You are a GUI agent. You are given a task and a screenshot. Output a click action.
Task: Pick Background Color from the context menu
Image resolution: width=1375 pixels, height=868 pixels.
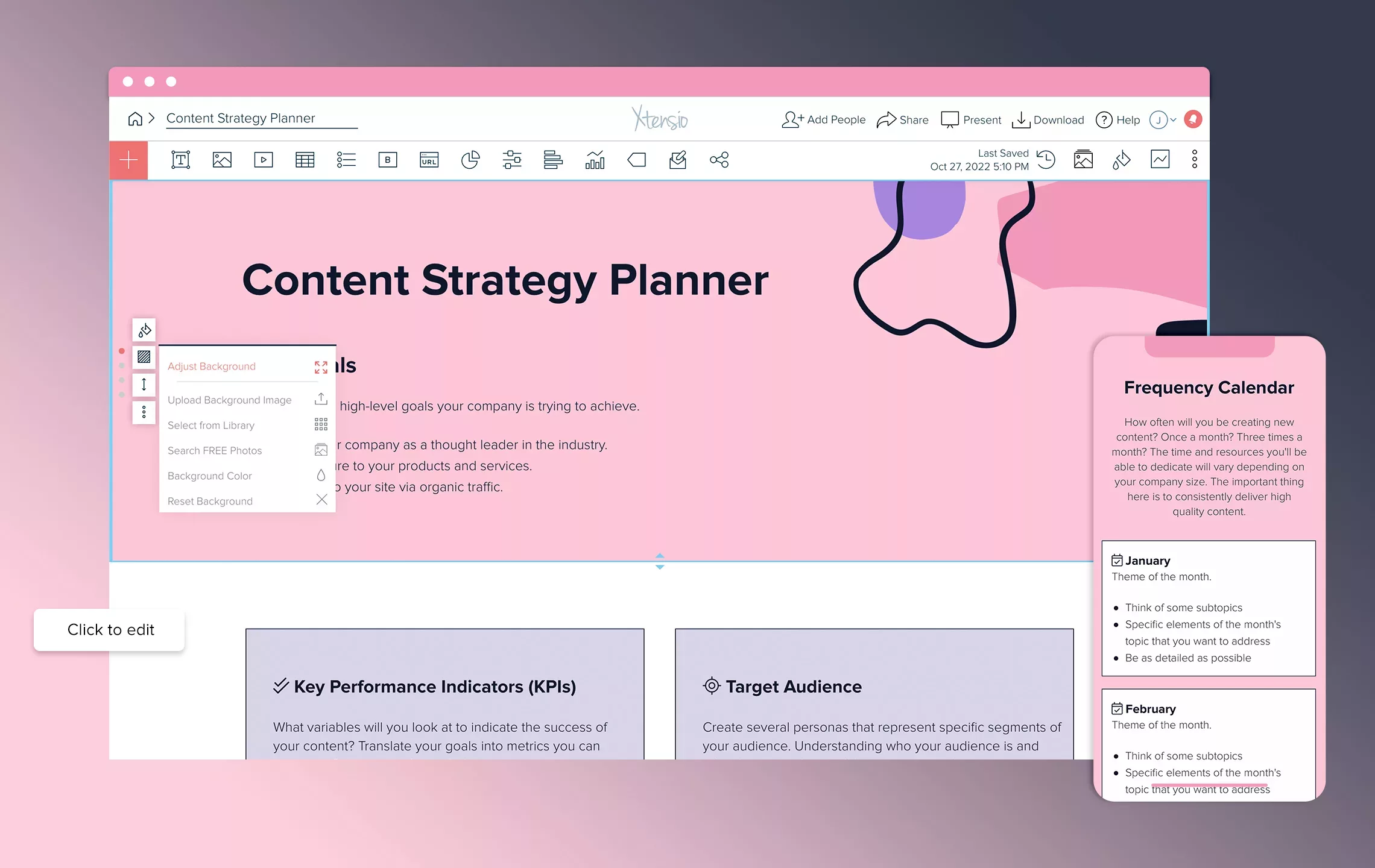(209, 476)
